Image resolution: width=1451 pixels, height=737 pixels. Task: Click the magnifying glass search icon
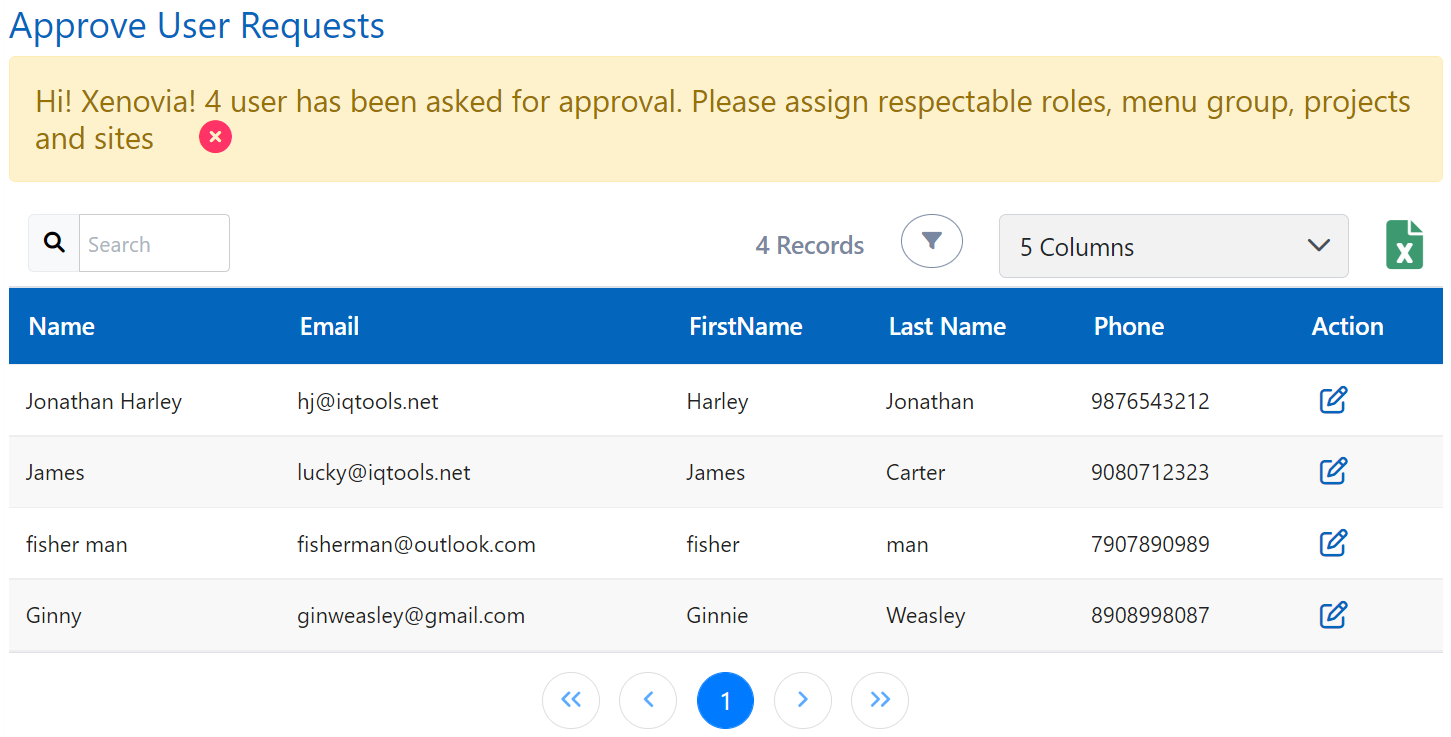[x=55, y=243]
